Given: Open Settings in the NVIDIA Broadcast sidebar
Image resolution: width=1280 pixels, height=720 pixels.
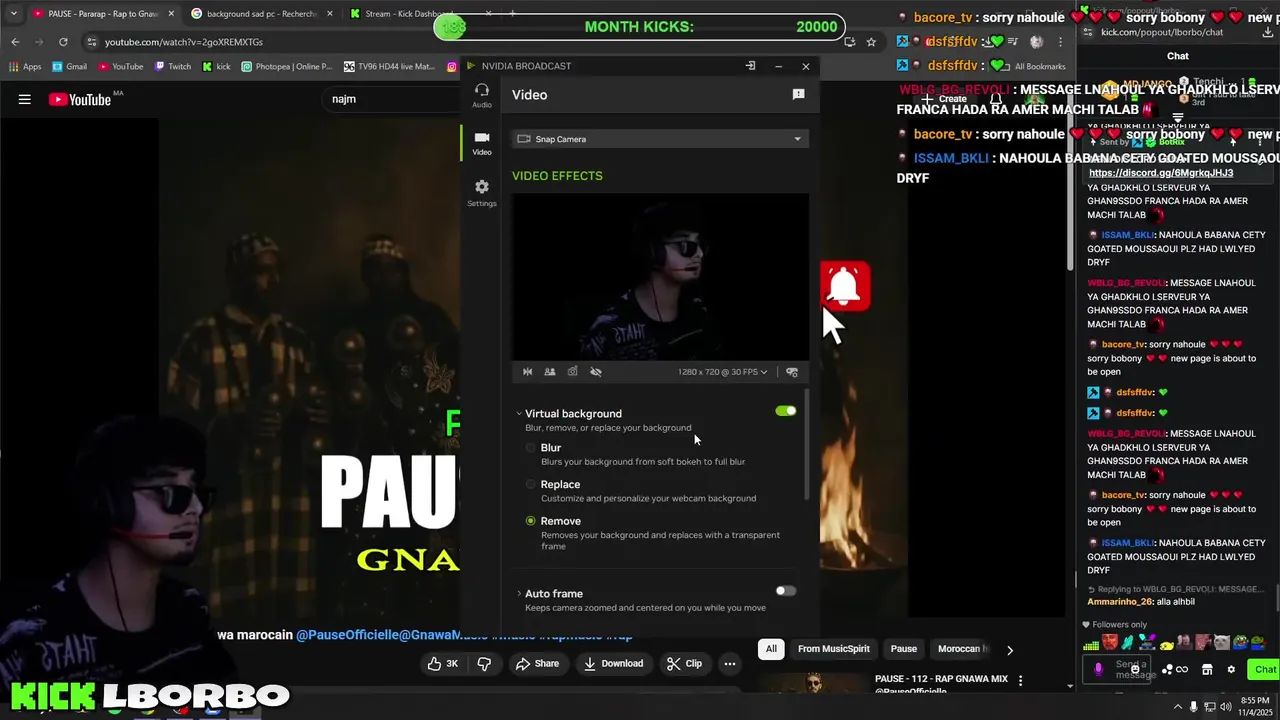Looking at the screenshot, I should pos(482,193).
